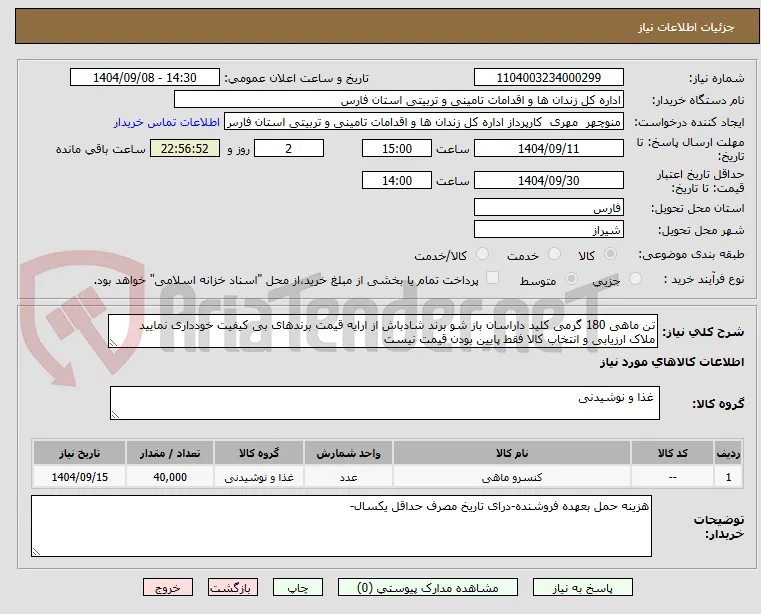761x614 pixels.
Task: Click the نام کالا column header
Action: click(512, 453)
